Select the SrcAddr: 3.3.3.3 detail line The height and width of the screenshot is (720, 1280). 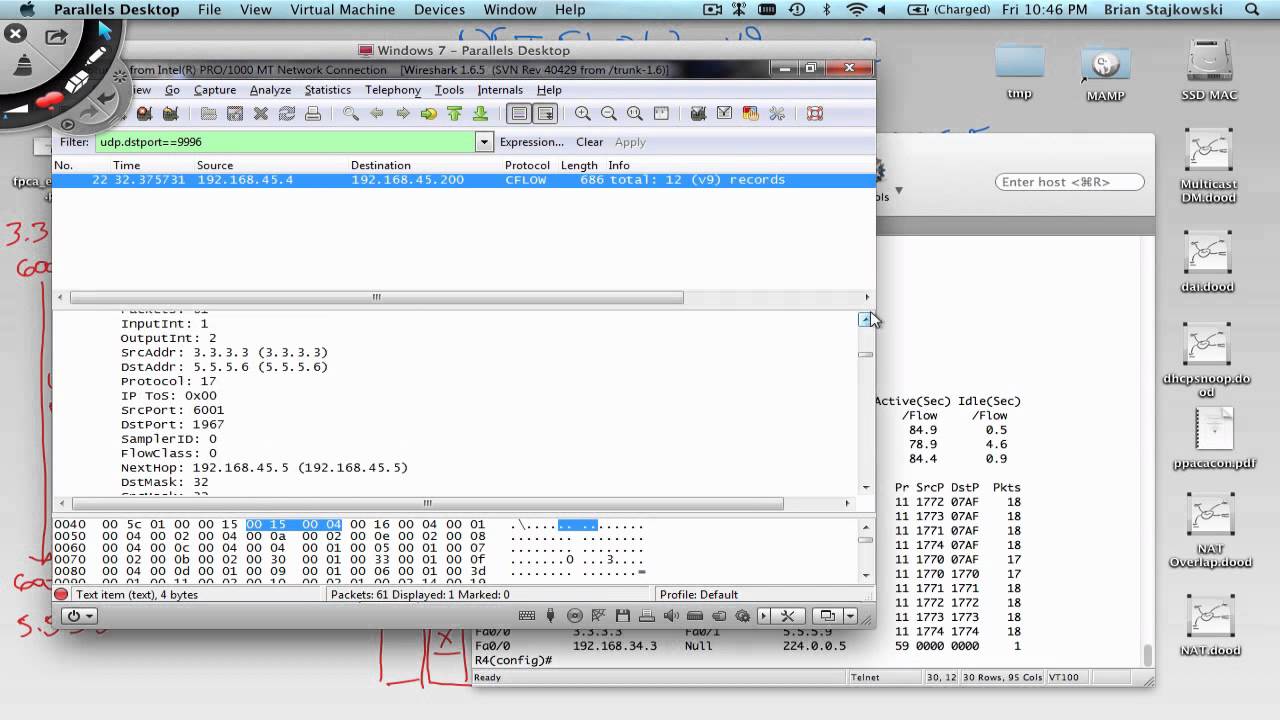224,353
